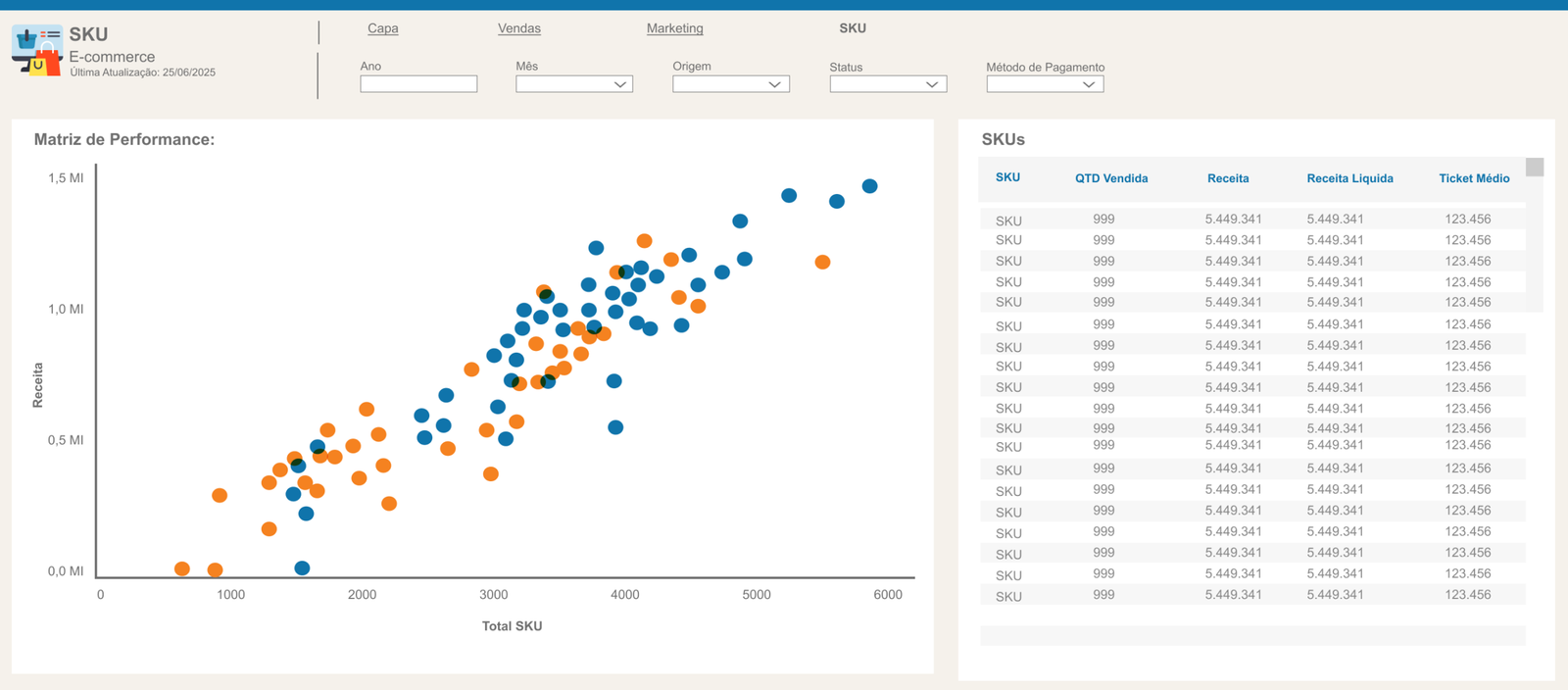Image resolution: width=1568 pixels, height=690 pixels.
Task: Select the SKU tab
Action: click(x=853, y=28)
